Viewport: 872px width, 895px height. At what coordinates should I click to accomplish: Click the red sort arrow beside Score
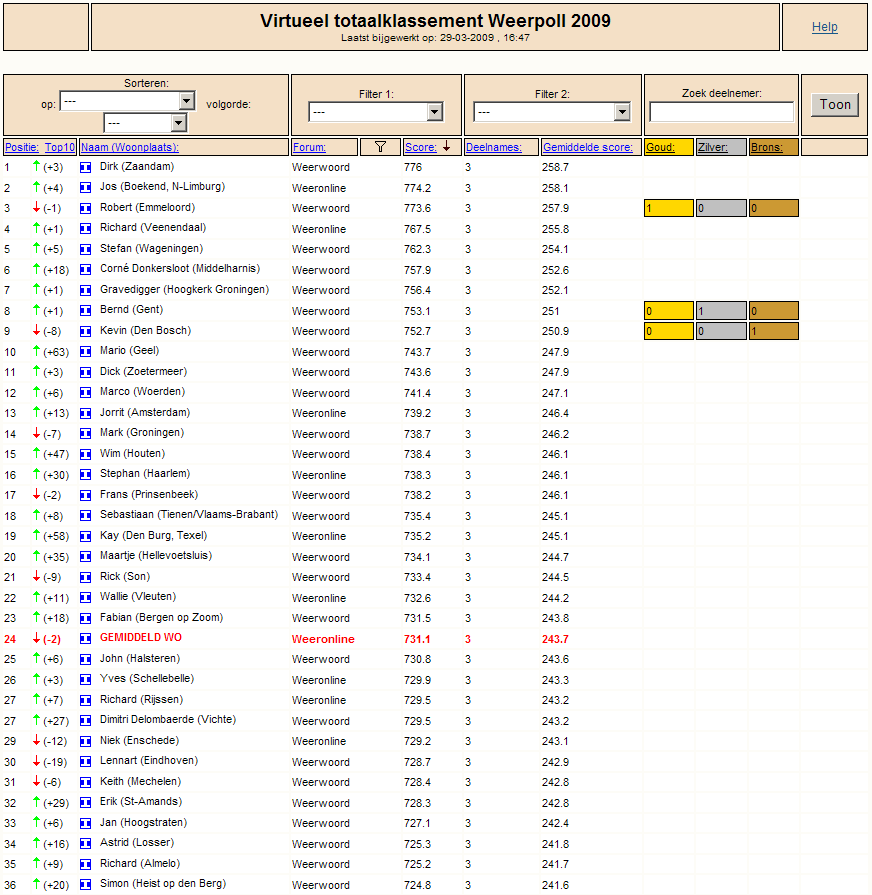click(447, 147)
